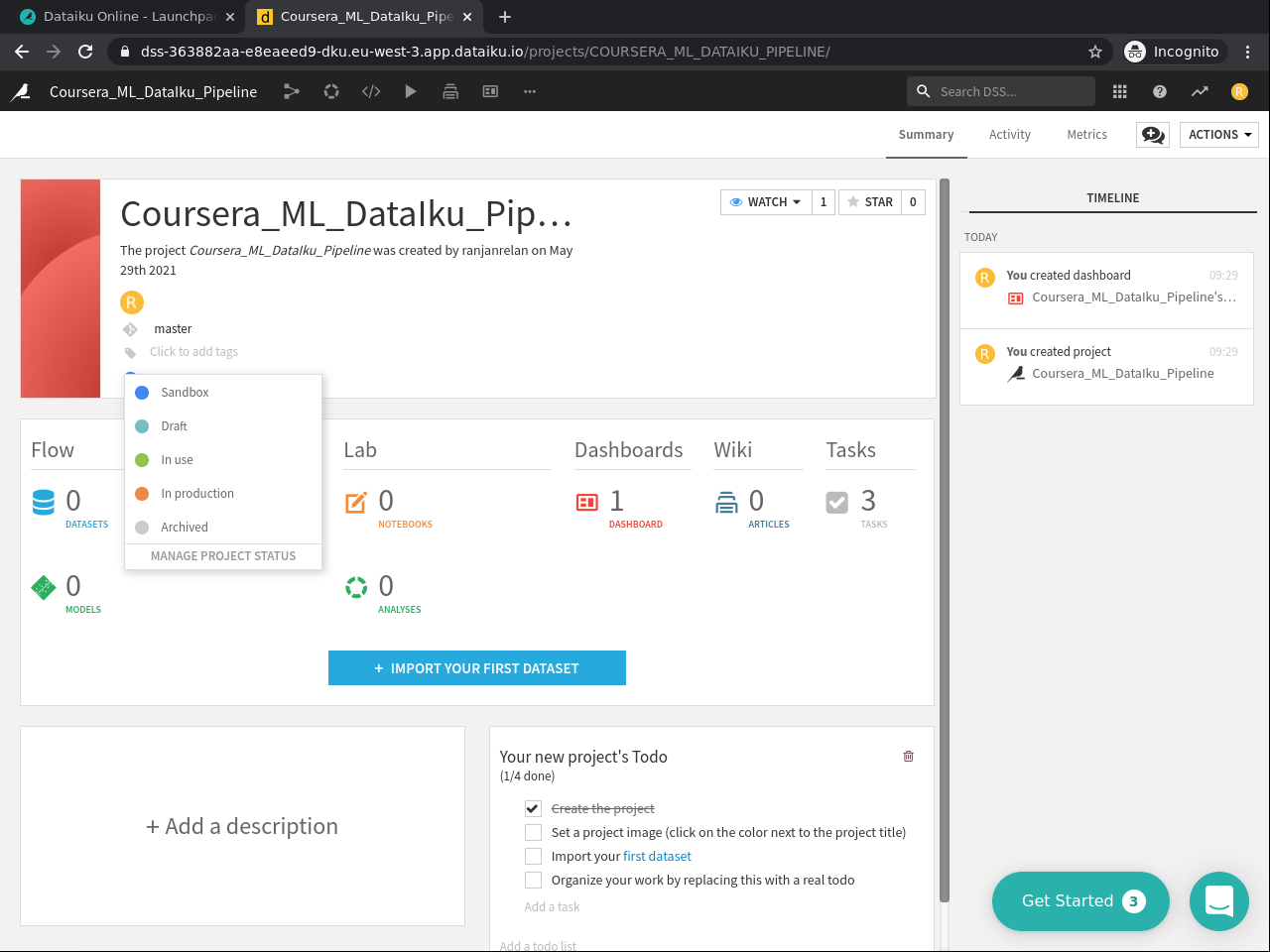The width and height of the screenshot is (1270, 952).
Task: Open Manage Project Status
Action: pyautogui.click(x=223, y=556)
